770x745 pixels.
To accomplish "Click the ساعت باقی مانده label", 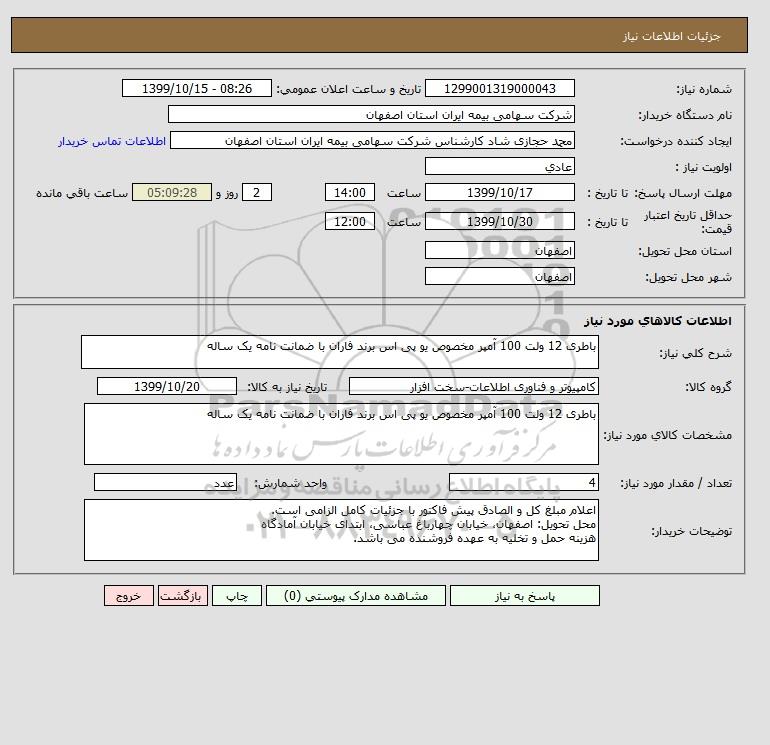I will tap(82, 193).
